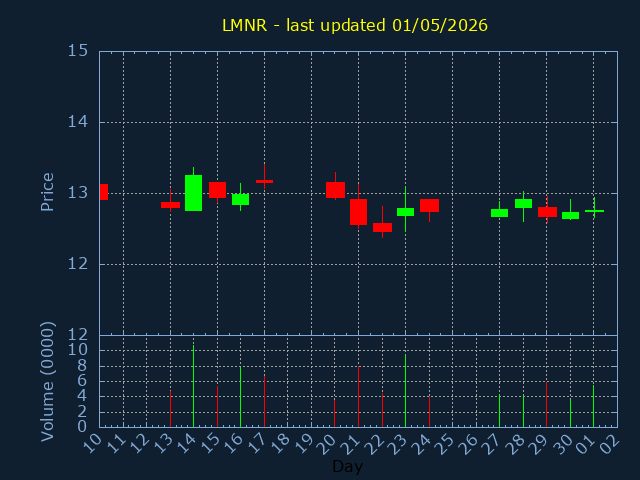Select the green candlestick for day 27
The image size is (640, 480).
click(x=500, y=213)
